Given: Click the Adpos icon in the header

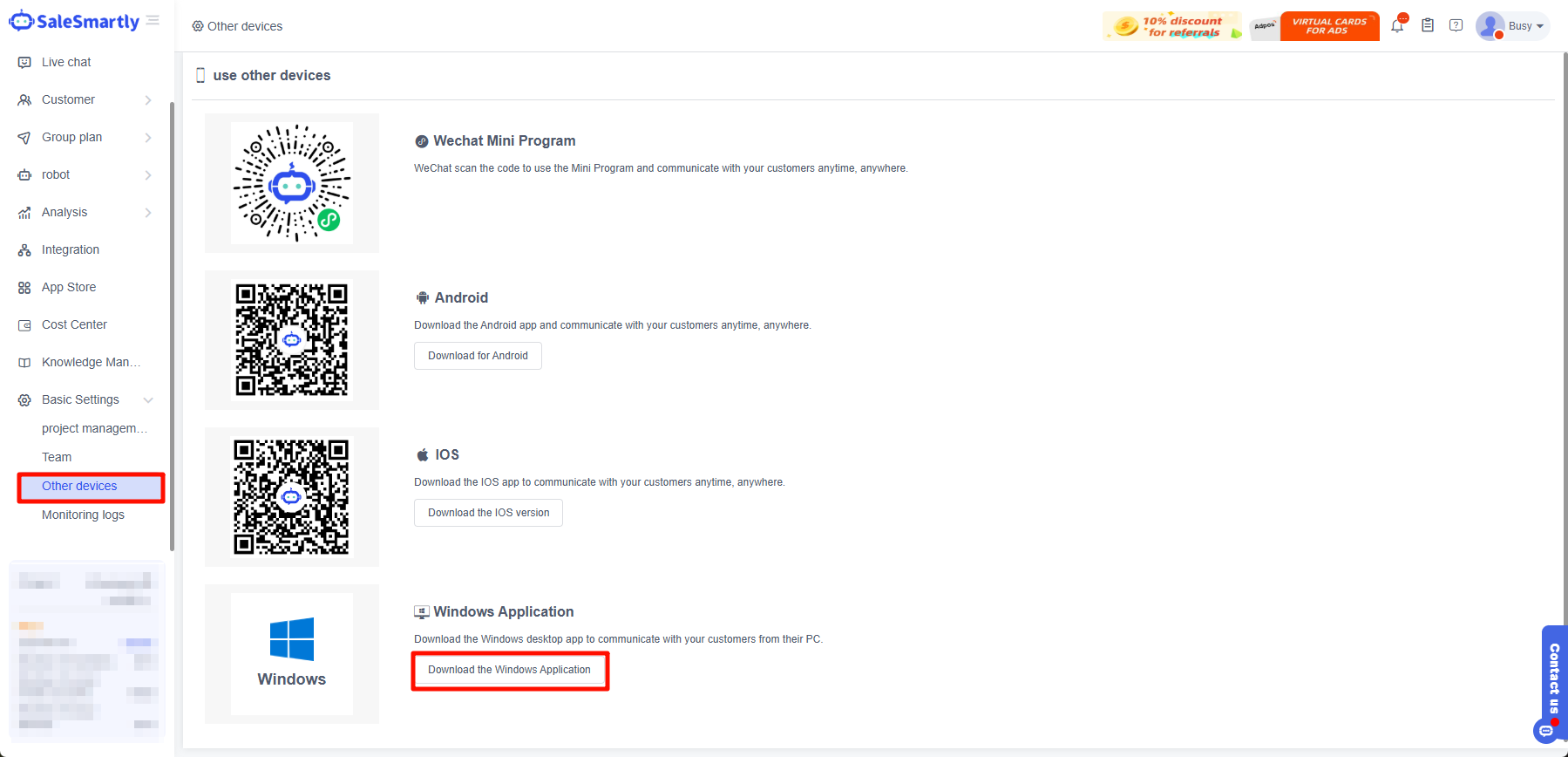Looking at the screenshot, I should coord(1265,26).
